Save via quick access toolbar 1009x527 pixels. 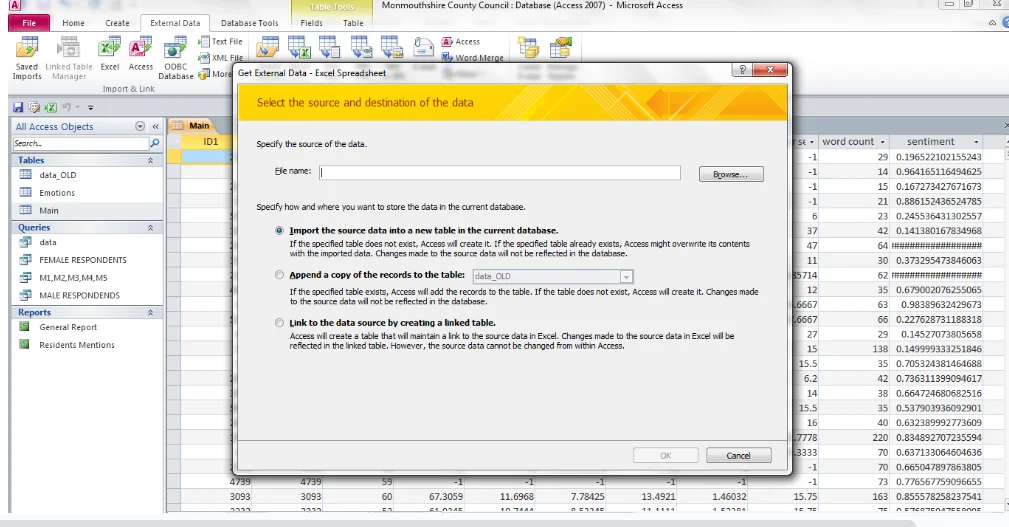click(x=18, y=107)
